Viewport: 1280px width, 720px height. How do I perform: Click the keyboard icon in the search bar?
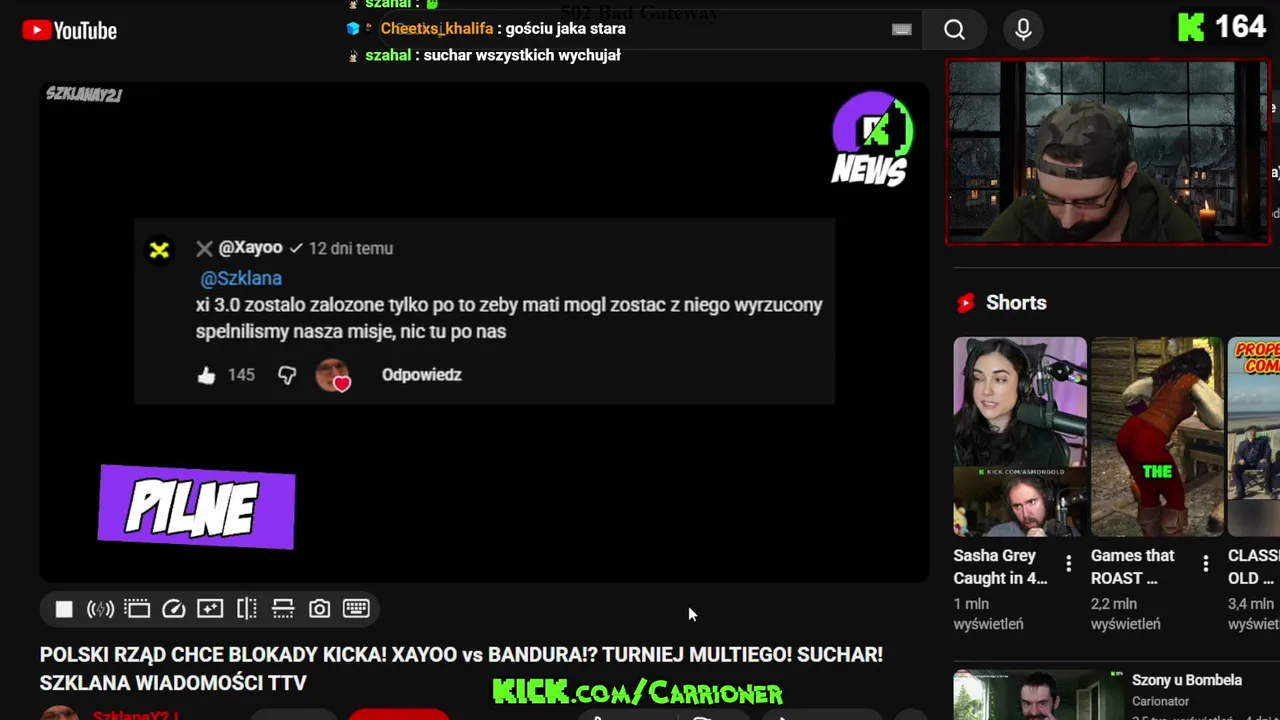(x=902, y=29)
